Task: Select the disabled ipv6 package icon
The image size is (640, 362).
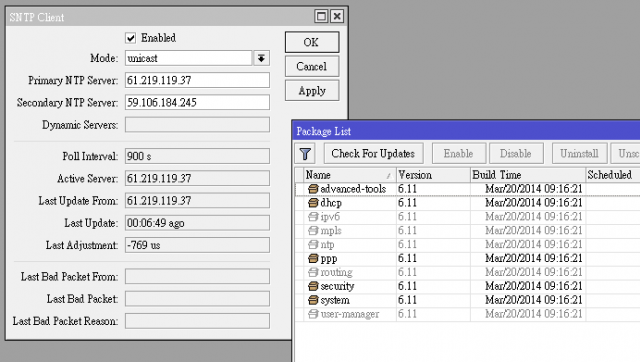Action: point(313,216)
